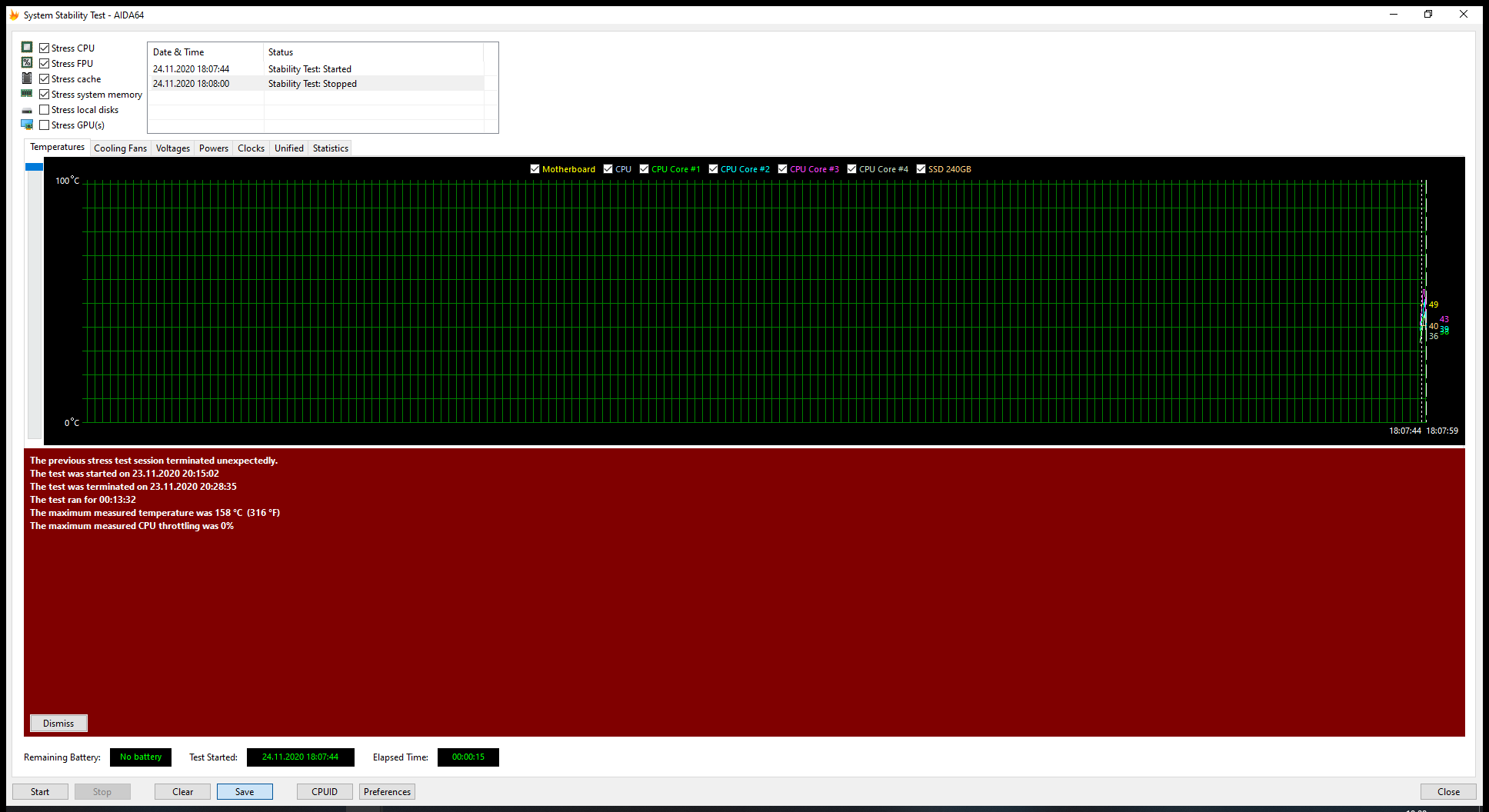This screenshot has height=812, width=1489.
Task: Click the system memory RAM icon
Action: [27, 94]
